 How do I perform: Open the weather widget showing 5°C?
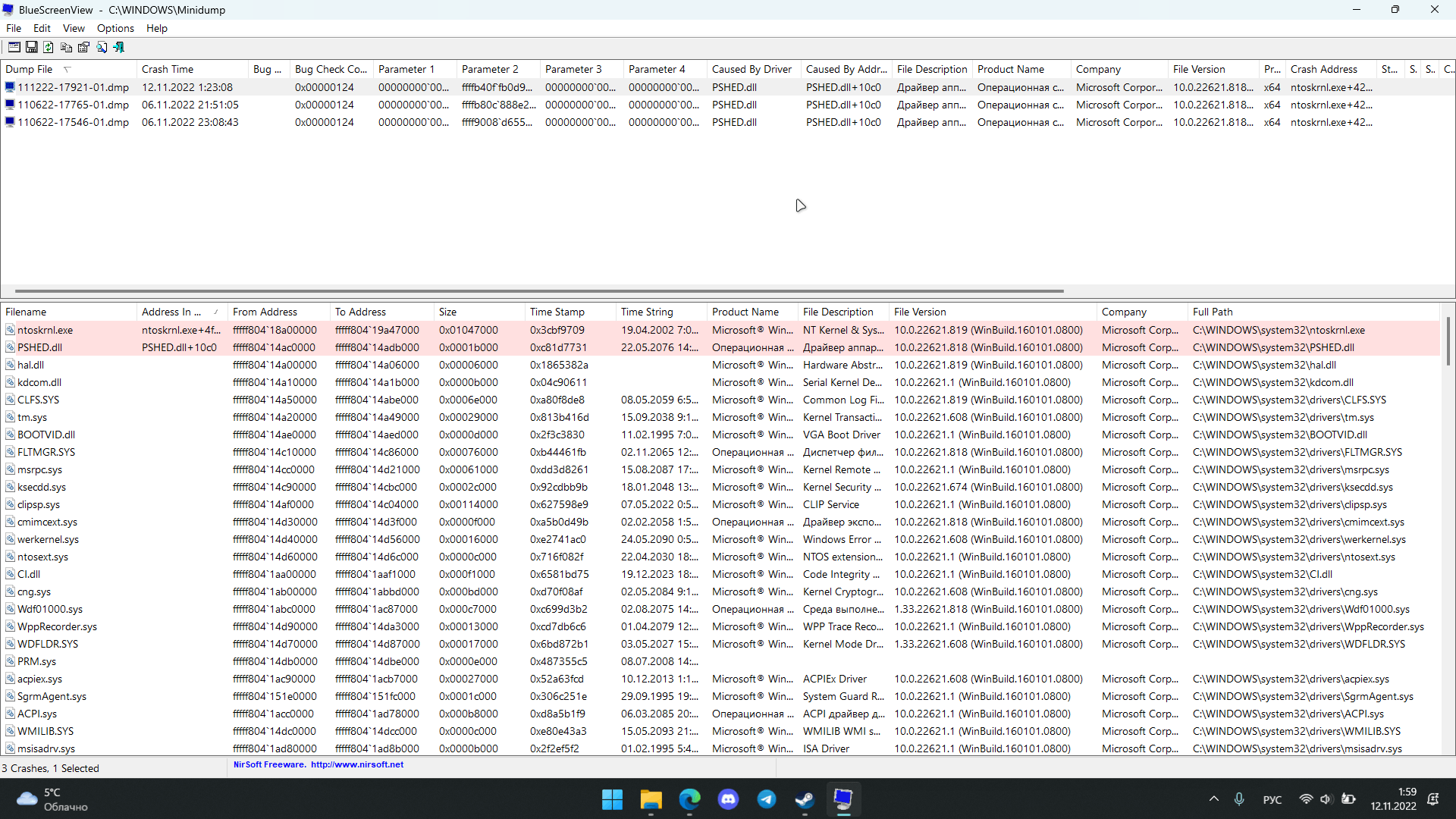(53, 799)
